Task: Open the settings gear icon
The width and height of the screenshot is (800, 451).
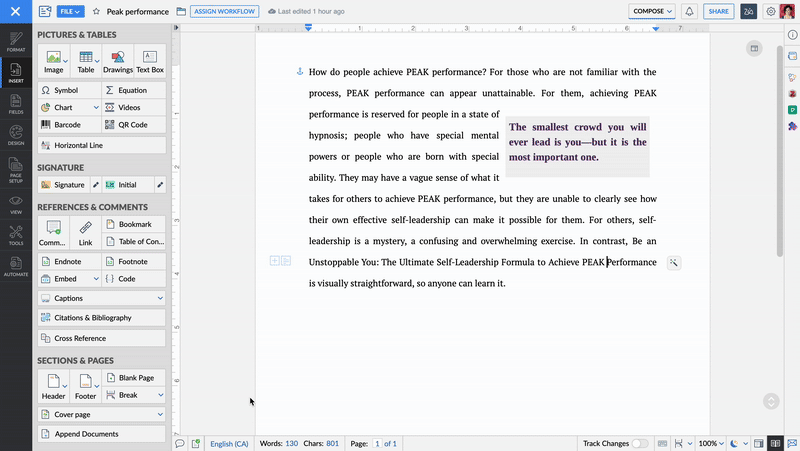Action: pos(771,12)
